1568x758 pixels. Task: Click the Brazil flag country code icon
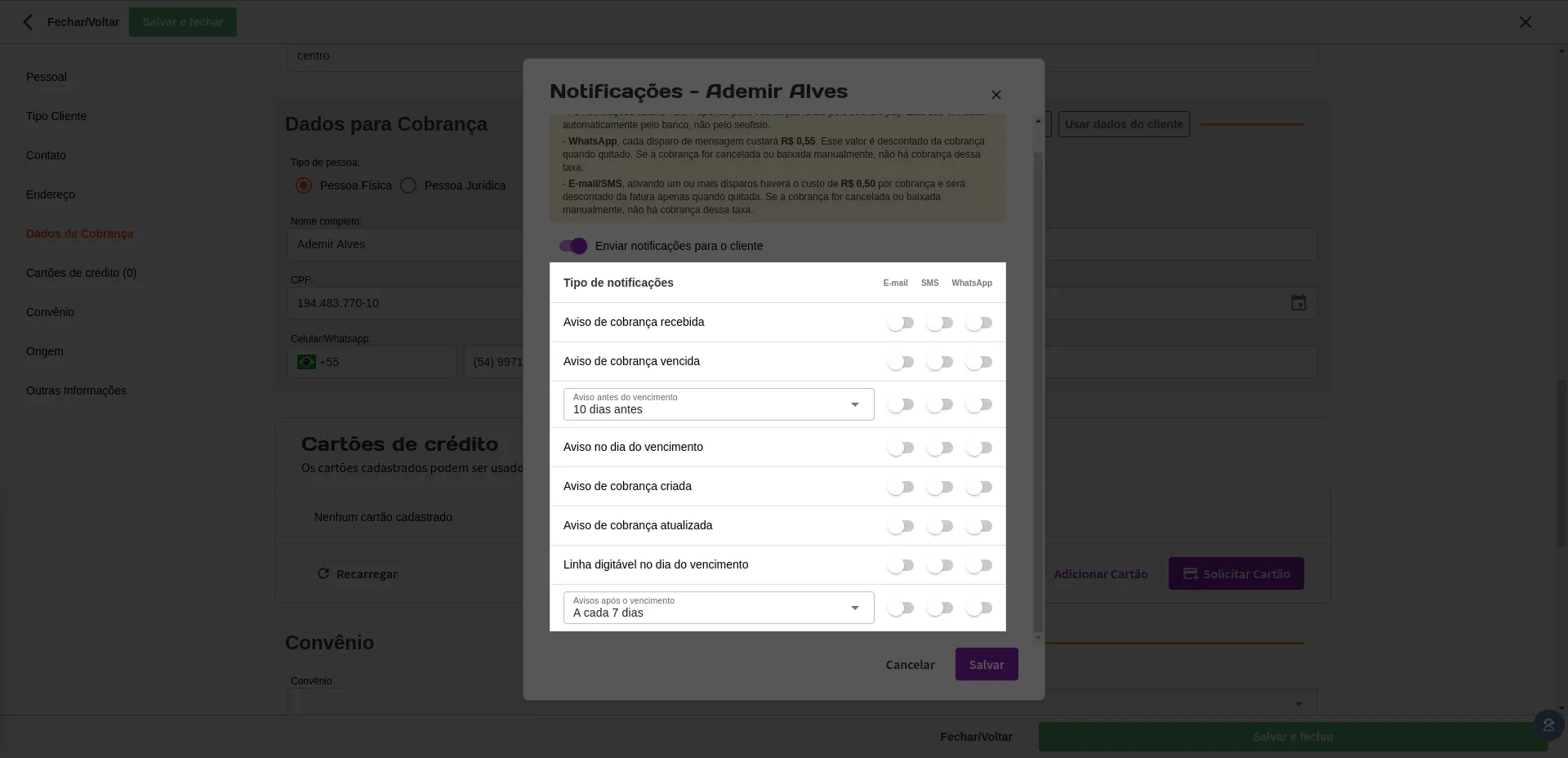tap(306, 362)
